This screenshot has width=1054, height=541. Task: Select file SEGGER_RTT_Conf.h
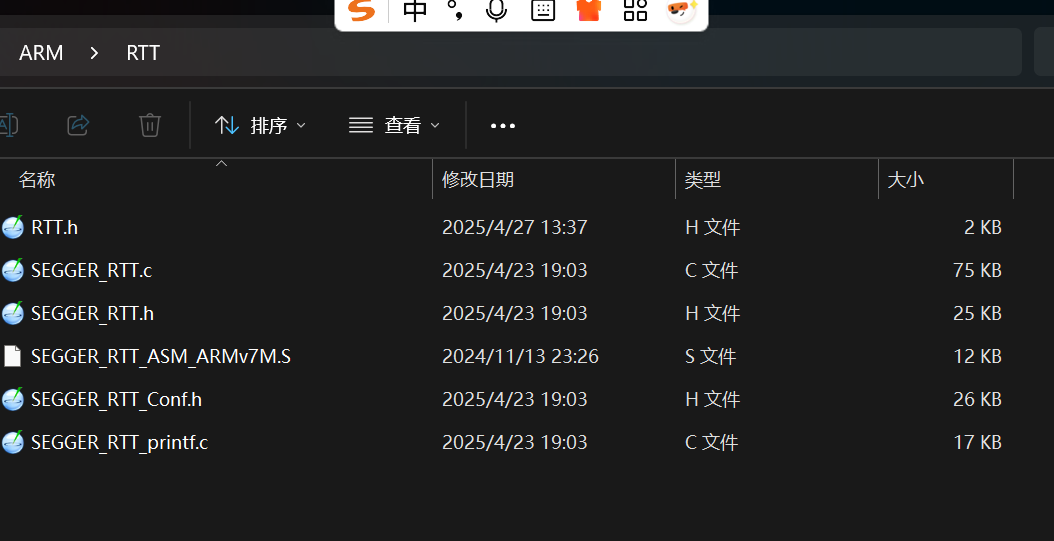point(116,399)
